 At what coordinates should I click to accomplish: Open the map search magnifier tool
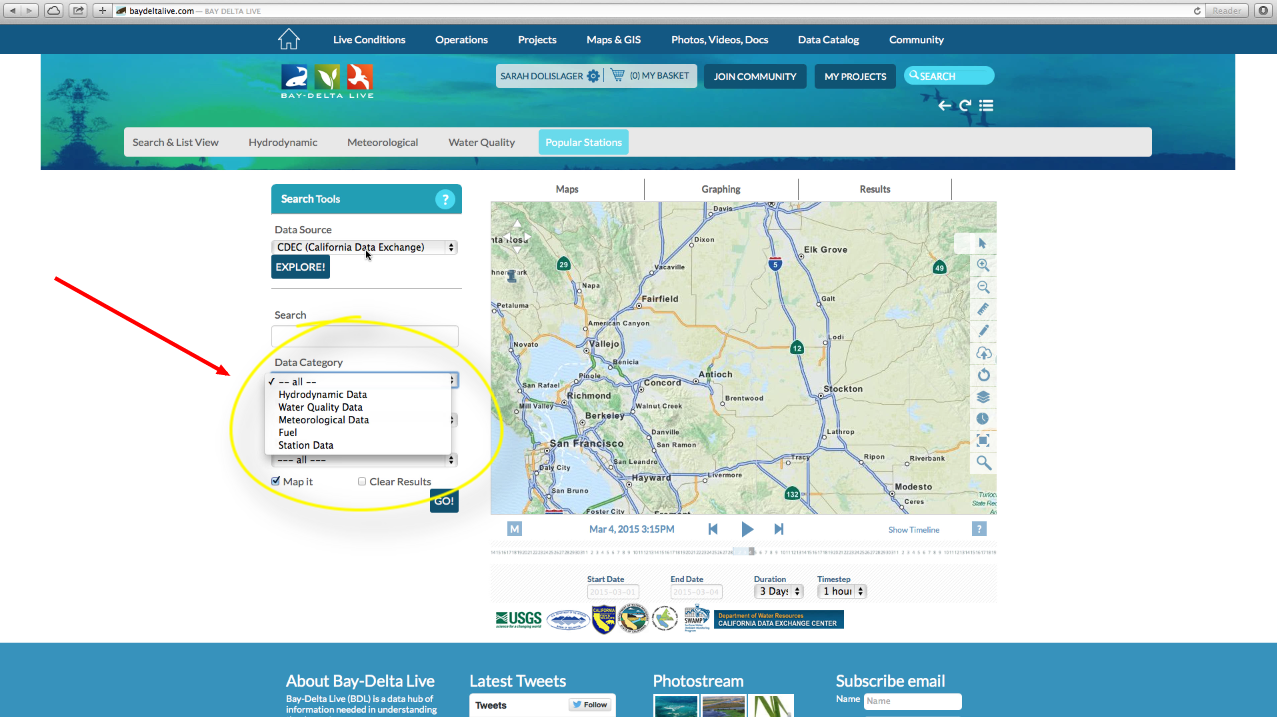click(983, 463)
